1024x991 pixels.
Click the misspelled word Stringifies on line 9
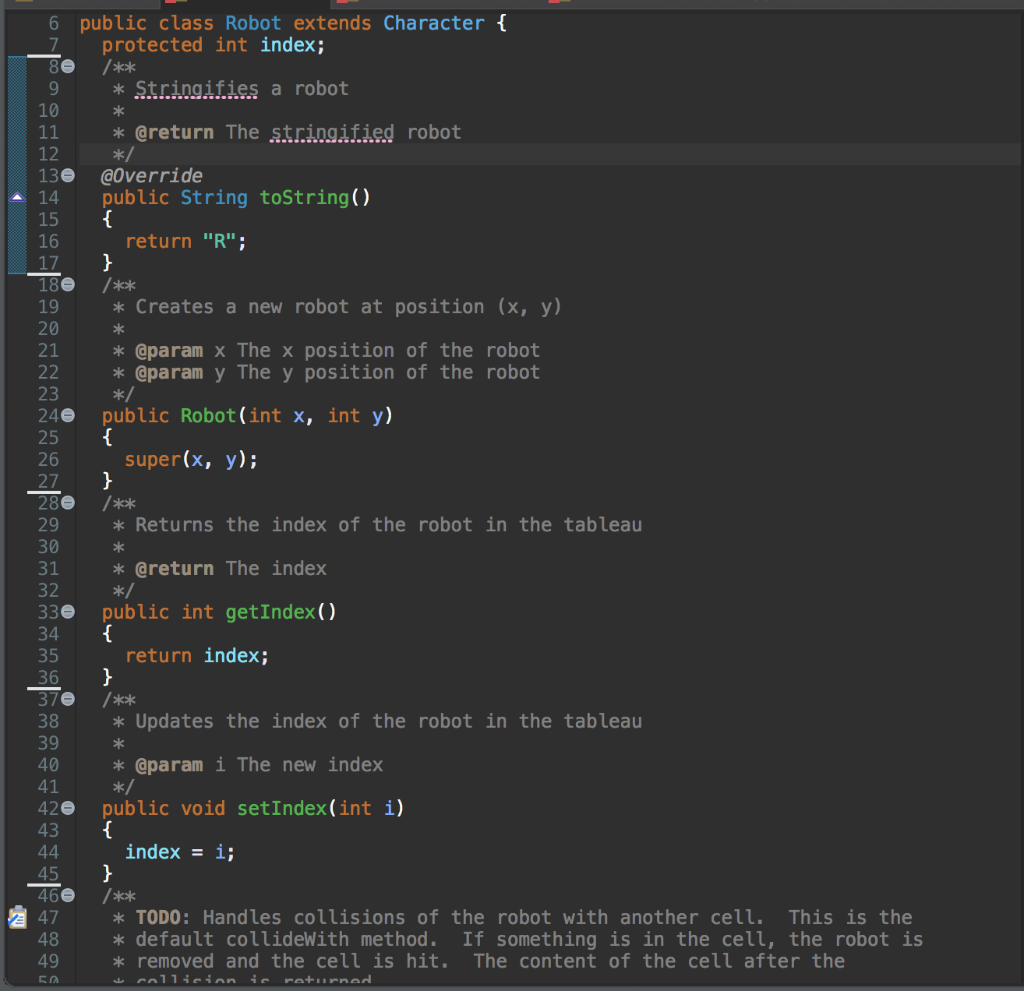(x=197, y=89)
